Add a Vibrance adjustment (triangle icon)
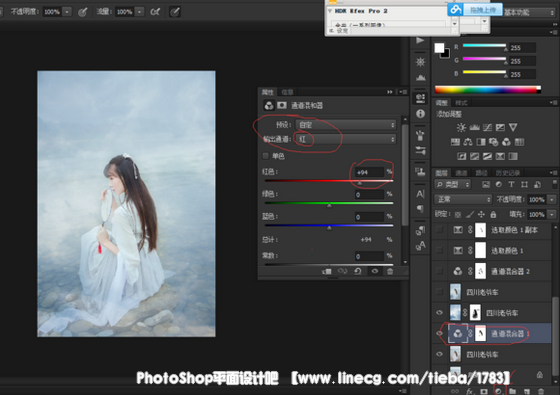Screen dimensions: 560x395 [x=513, y=128]
